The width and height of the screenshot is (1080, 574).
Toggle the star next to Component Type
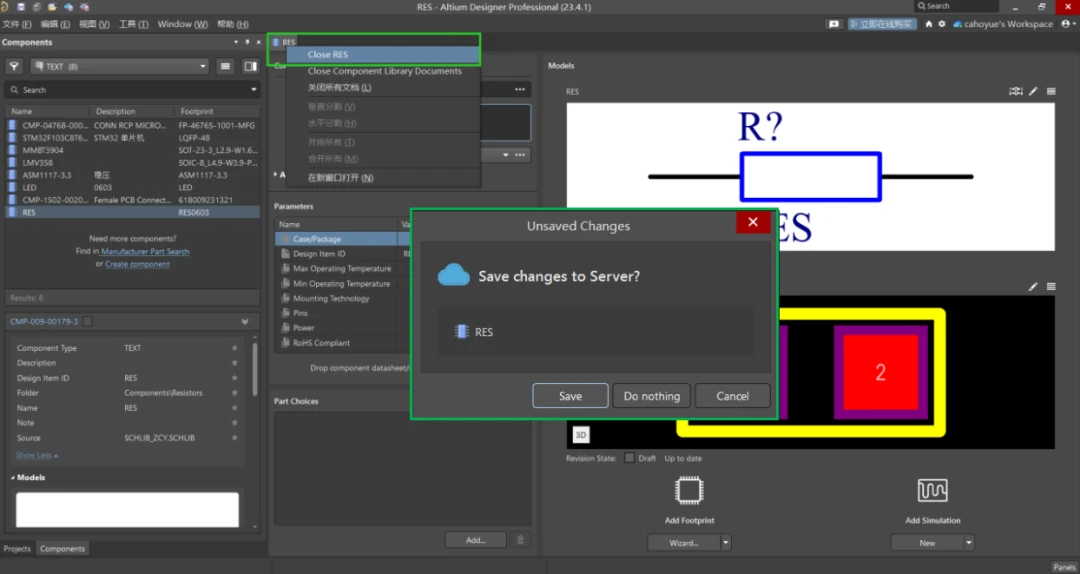(x=234, y=348)
